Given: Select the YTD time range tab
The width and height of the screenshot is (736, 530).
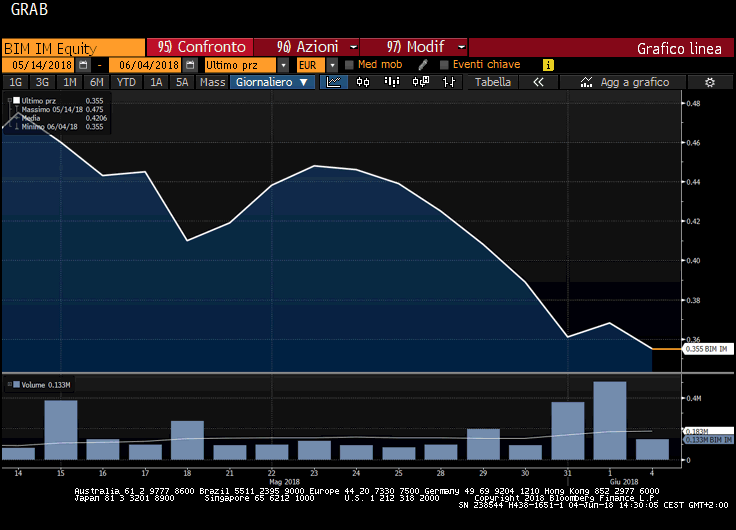Looking at the screenshot, I should pyautogui.click(x=126, y=82).
